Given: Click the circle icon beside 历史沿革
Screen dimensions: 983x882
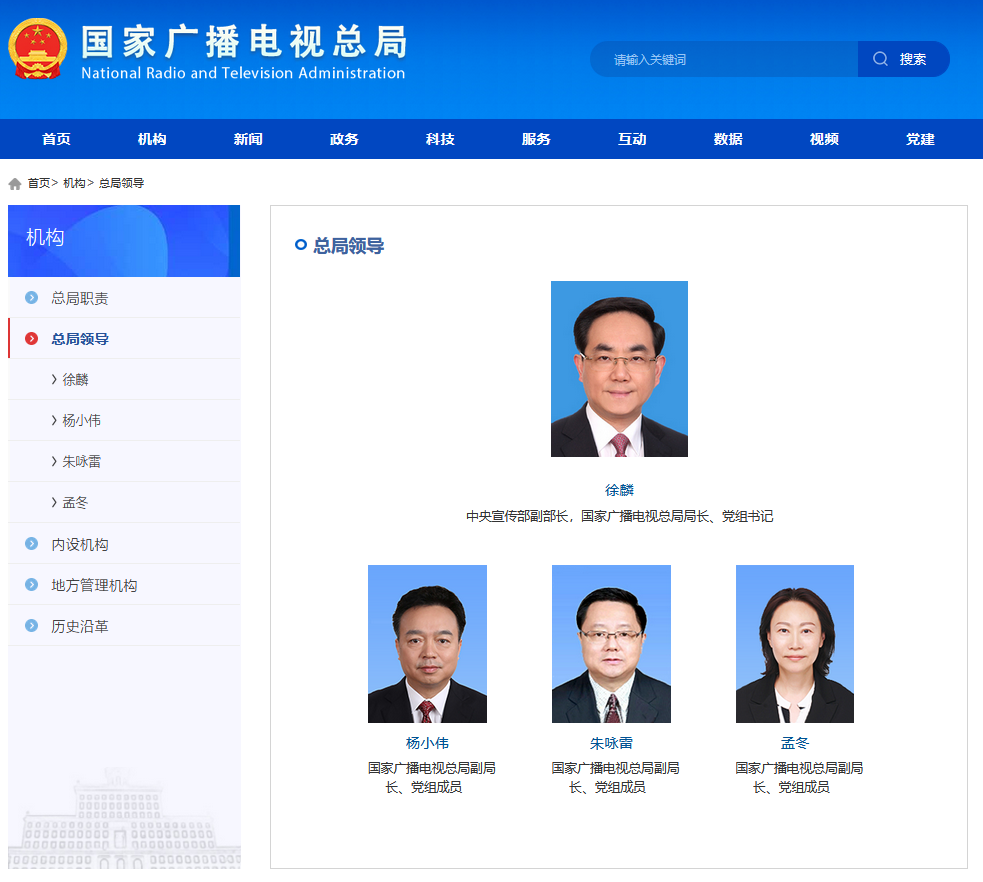Looking at the screenshot, I should pos(31,625).
